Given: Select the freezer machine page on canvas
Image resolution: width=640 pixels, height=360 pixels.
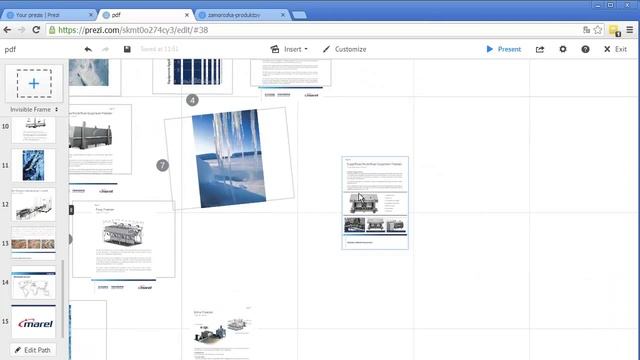Looking at the screenshot, I should (x=124, y=239).
